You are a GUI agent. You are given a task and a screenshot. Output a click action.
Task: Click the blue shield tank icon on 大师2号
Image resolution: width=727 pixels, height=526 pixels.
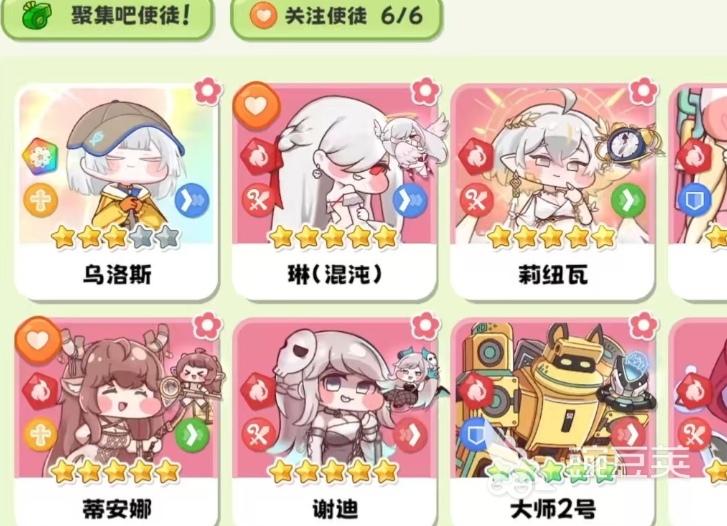click(x=477, y=434)
